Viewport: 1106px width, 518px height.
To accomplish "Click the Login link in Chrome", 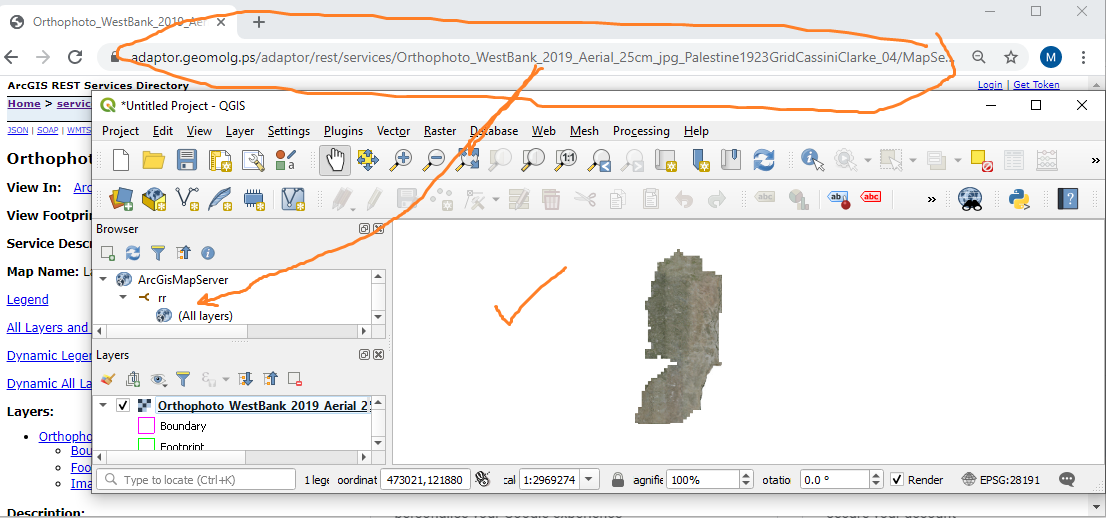I will coord(990,85).
